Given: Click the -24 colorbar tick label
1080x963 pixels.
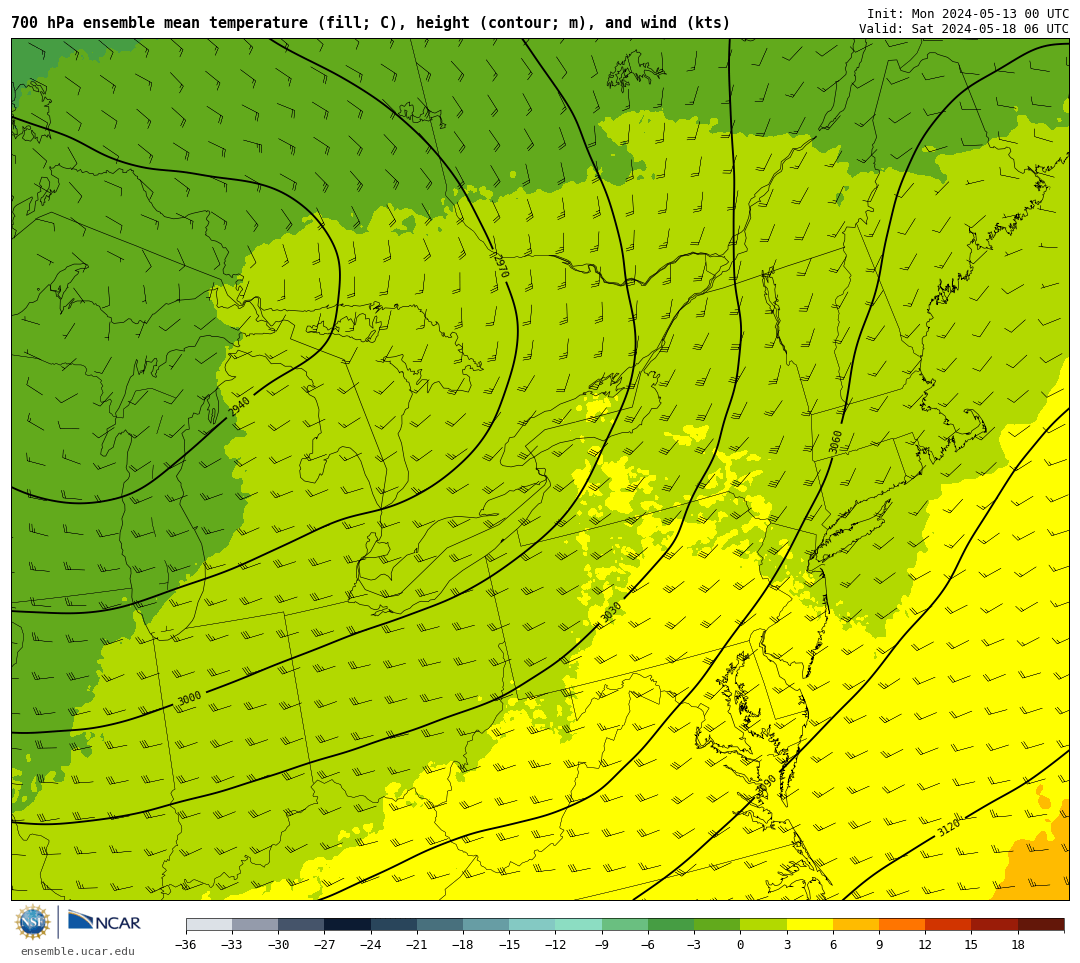Looking at the screenshot, I should click(371, 944).
